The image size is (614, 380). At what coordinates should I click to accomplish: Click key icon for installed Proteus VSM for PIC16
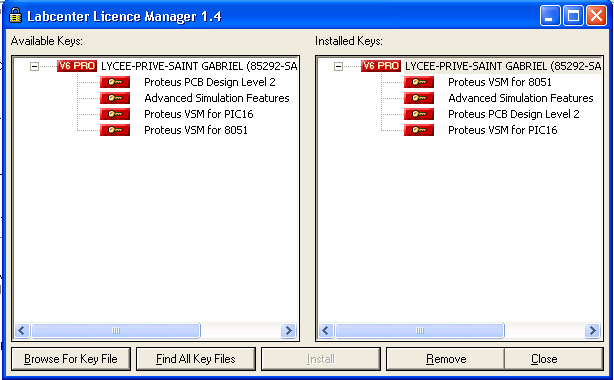tap(419, 130)
